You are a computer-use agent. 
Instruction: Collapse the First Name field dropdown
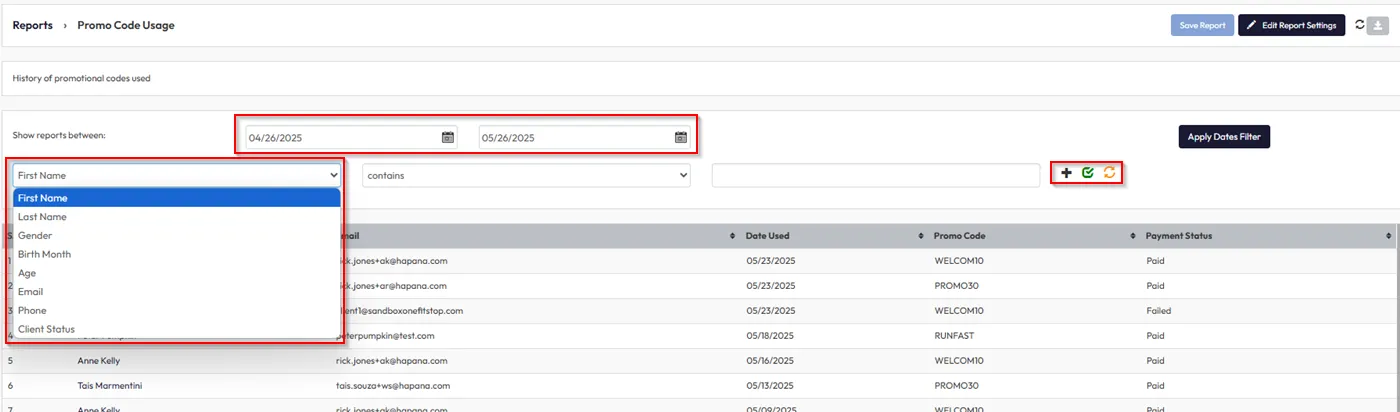coord(177,175)
